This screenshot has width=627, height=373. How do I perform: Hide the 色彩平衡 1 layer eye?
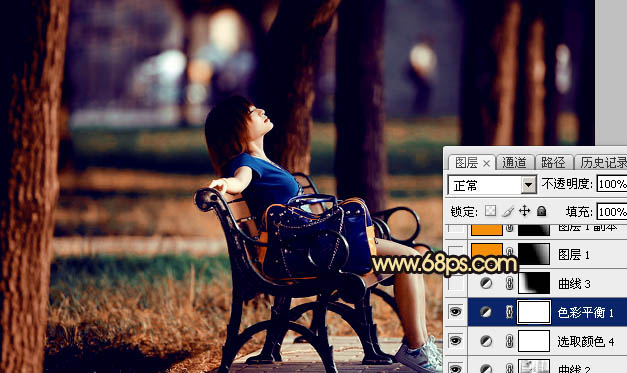[x=455, y=312]
